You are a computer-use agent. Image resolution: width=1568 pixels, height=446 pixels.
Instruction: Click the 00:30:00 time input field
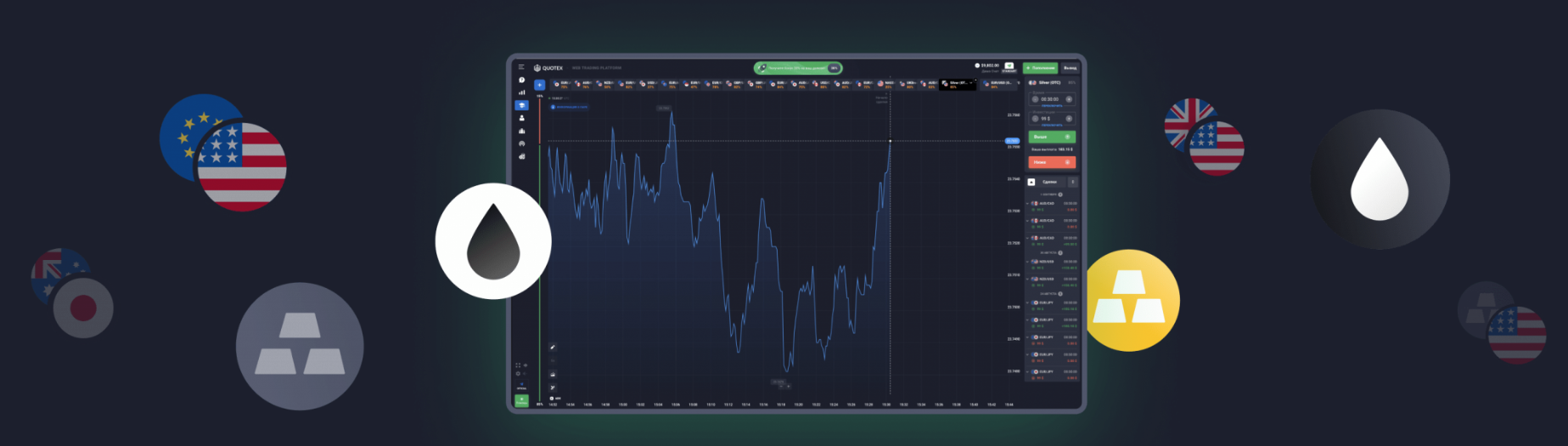point(1052,99)
